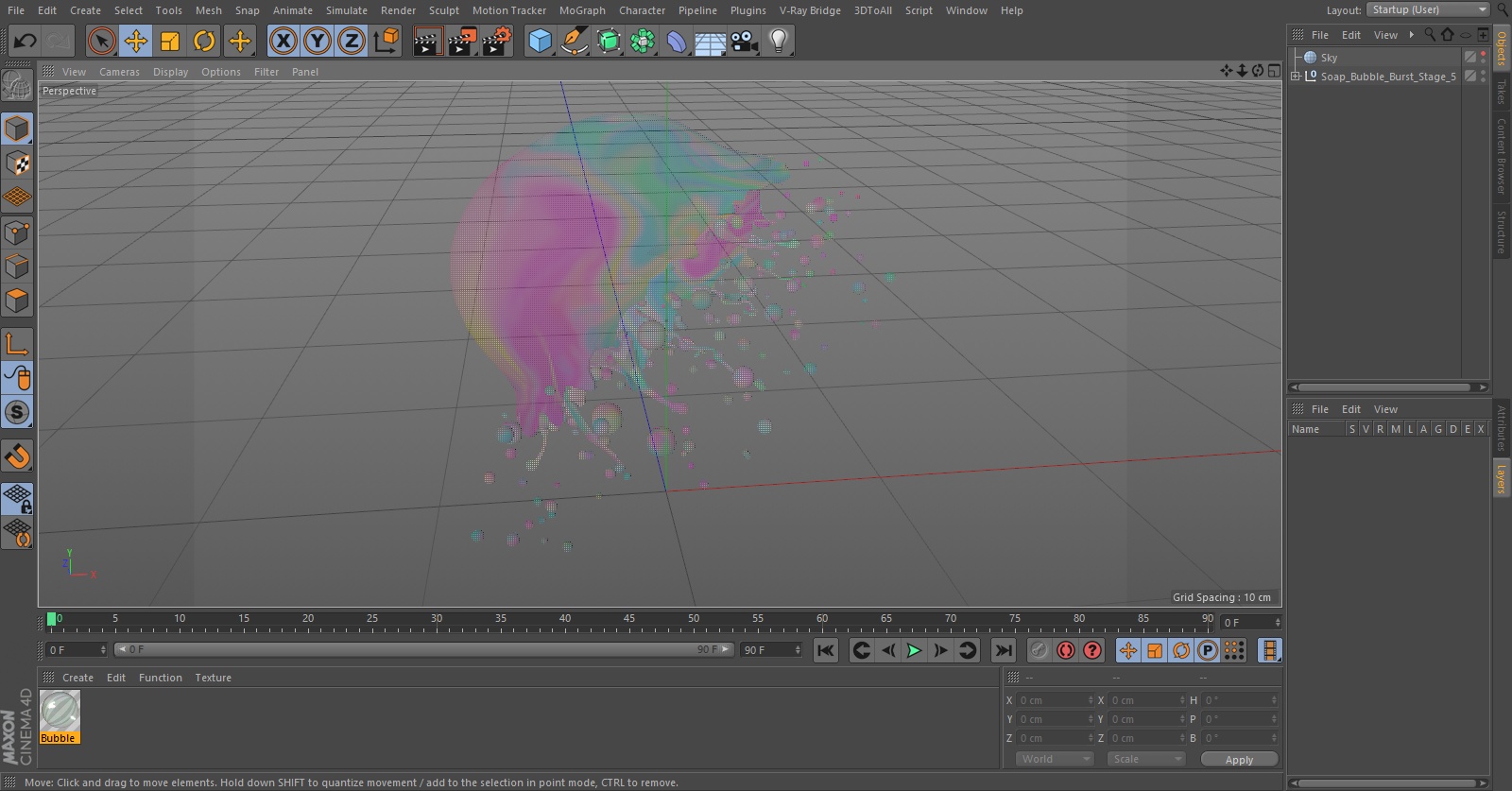Image resolution: width=1512 pixels, height=791 pixels.
Task: Toggle Sky object visibility dots
Action: 1483,58
